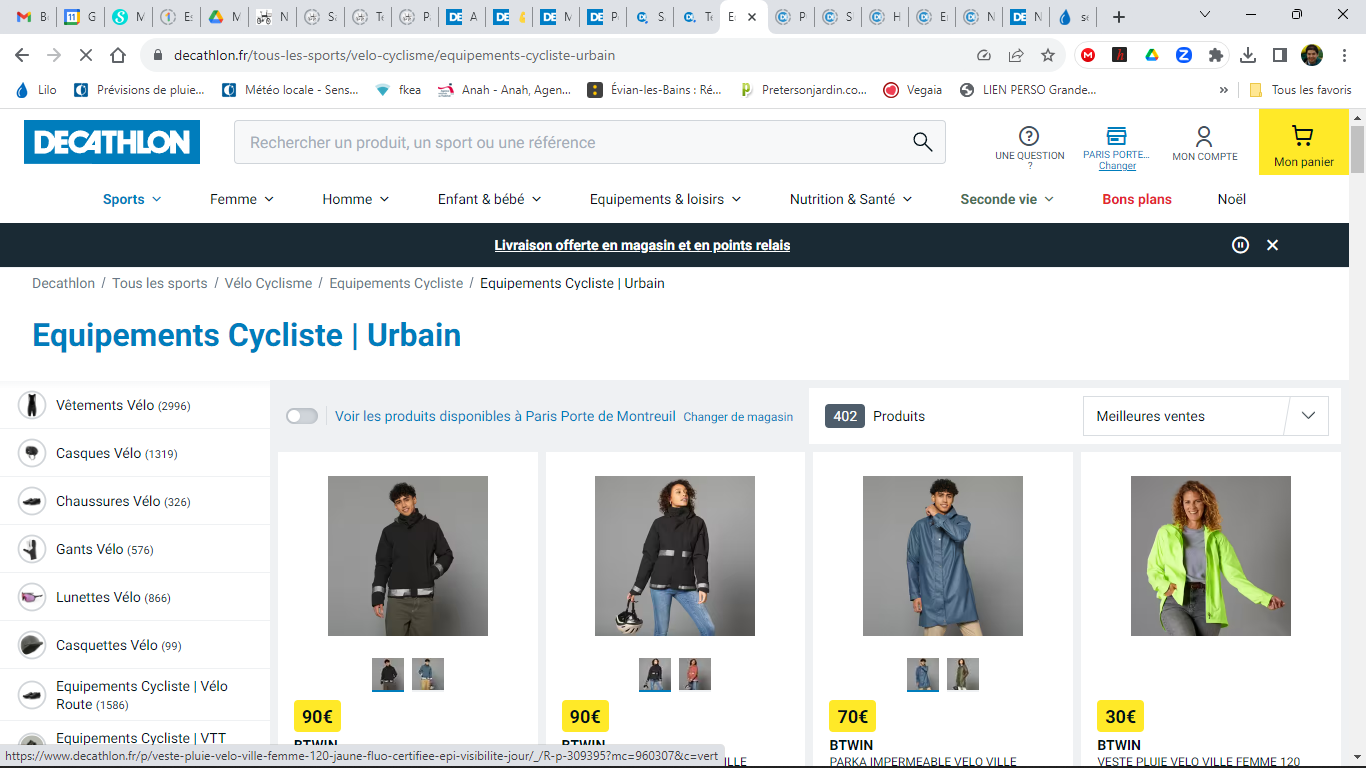Screen dimensions: 1366x768
Task: Click the search magnifying glass icon
Action: coord(922,142)
